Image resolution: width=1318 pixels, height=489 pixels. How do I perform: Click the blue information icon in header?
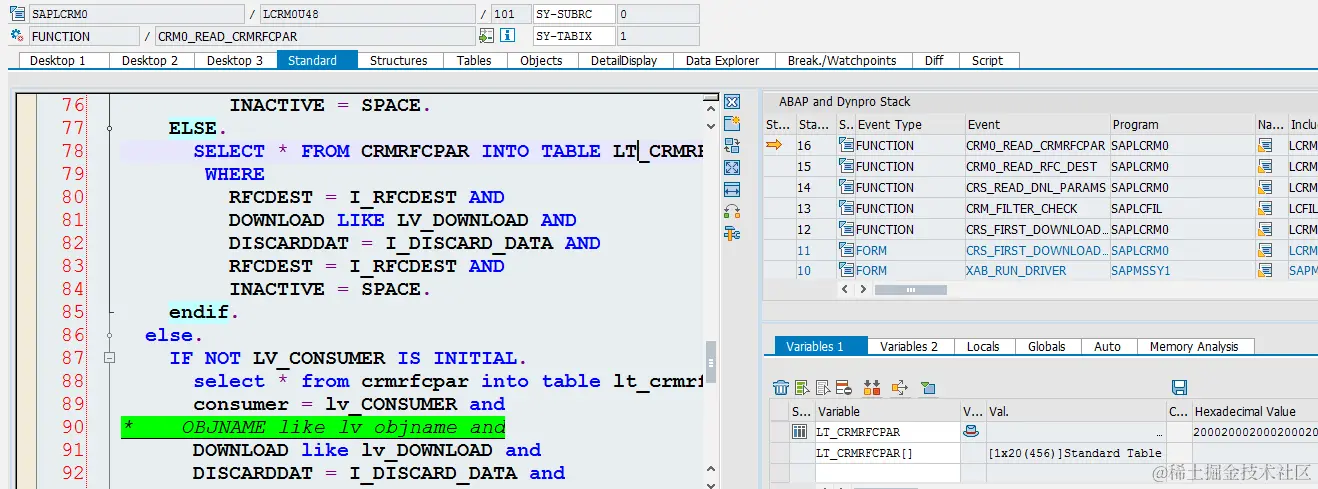coord(507,36)
